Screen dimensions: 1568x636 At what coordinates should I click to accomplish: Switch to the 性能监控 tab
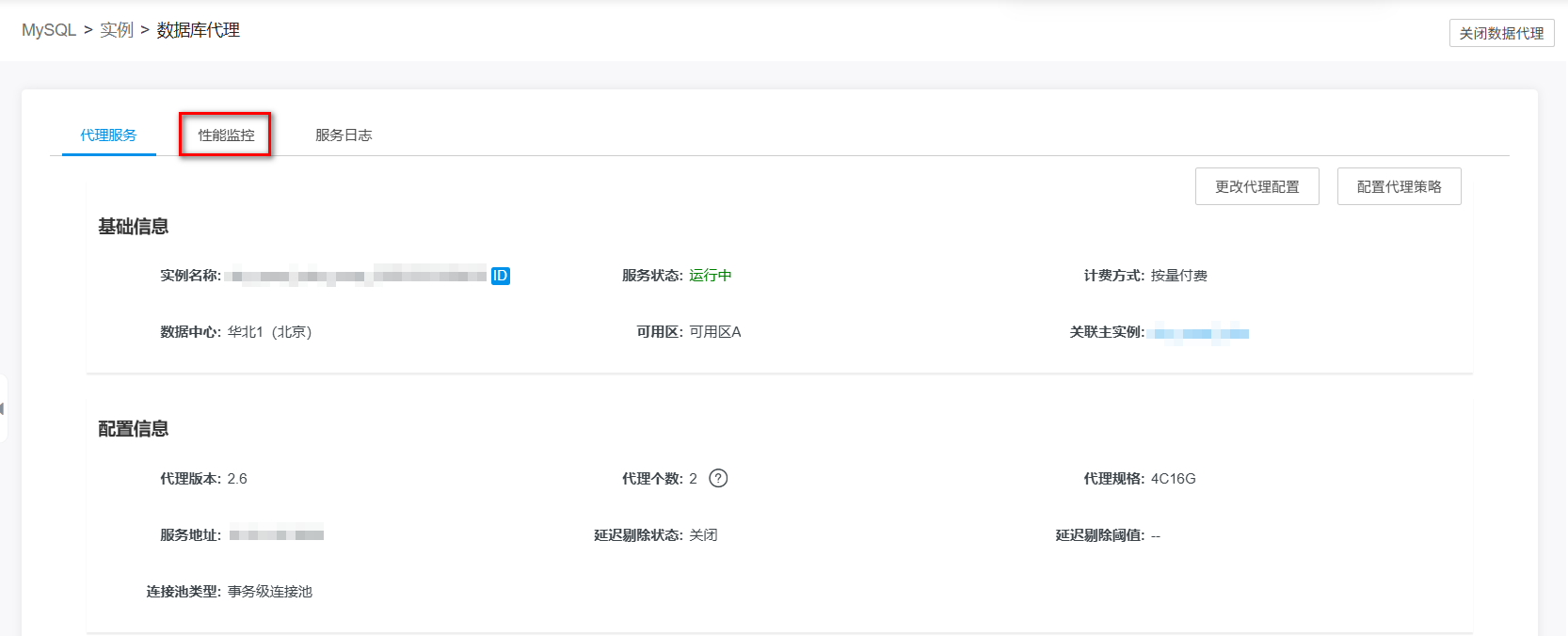pos(226,135)
